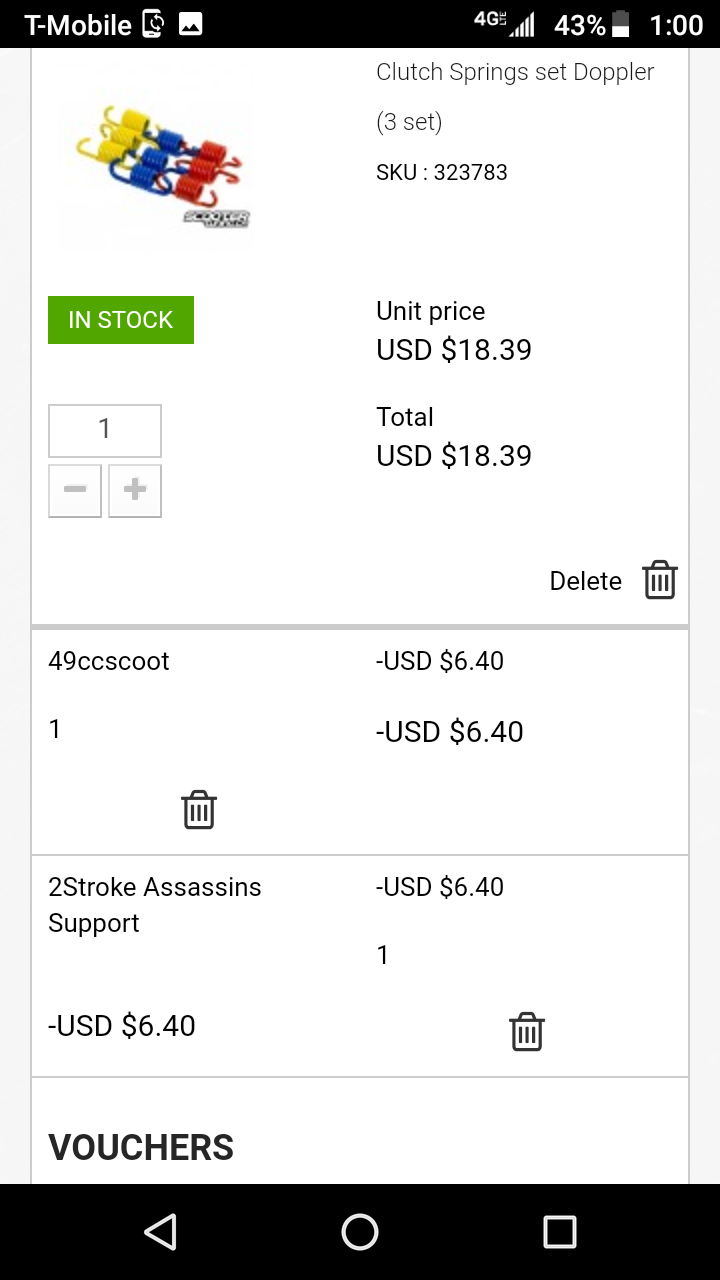720x1280 pixels.
Task: Tap the Android back navigation icon
Action: coord(160,1232)
